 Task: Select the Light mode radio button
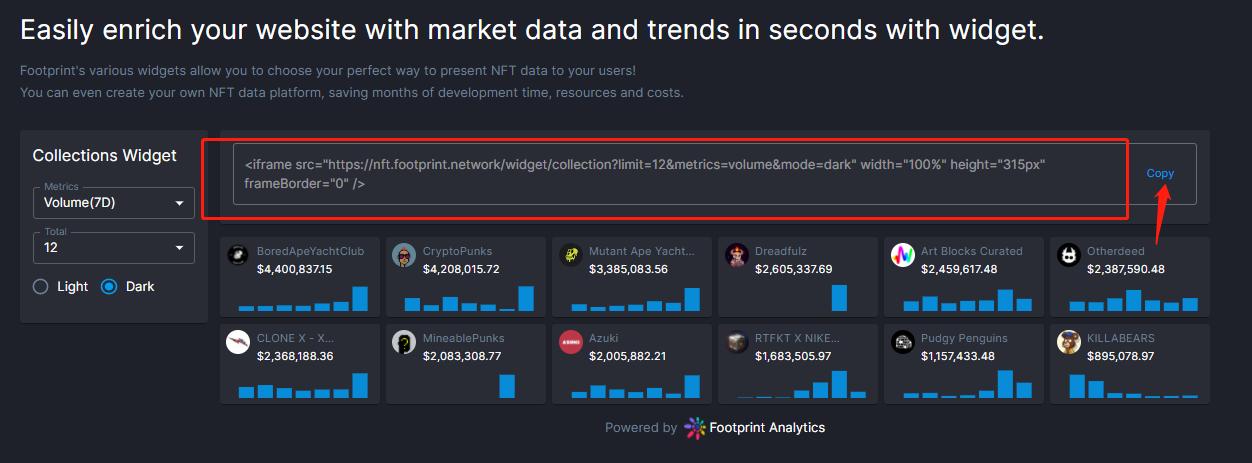pos(41,287)
